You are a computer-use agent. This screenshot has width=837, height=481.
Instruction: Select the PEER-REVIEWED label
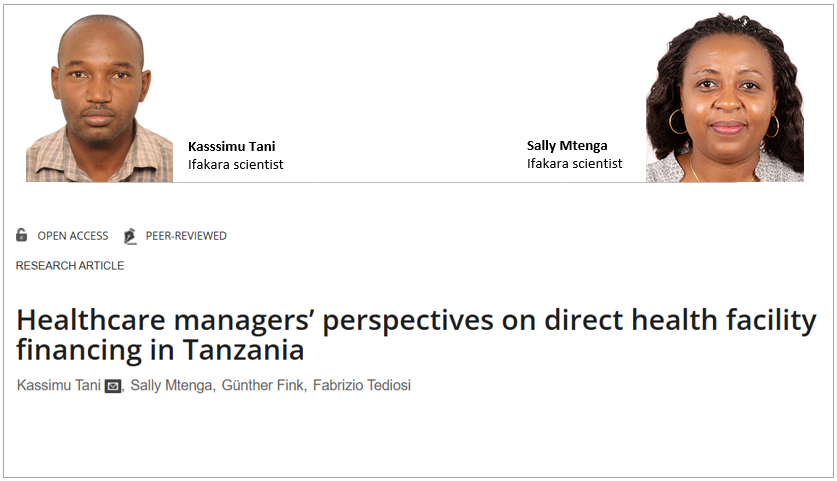tap(186, 236)
